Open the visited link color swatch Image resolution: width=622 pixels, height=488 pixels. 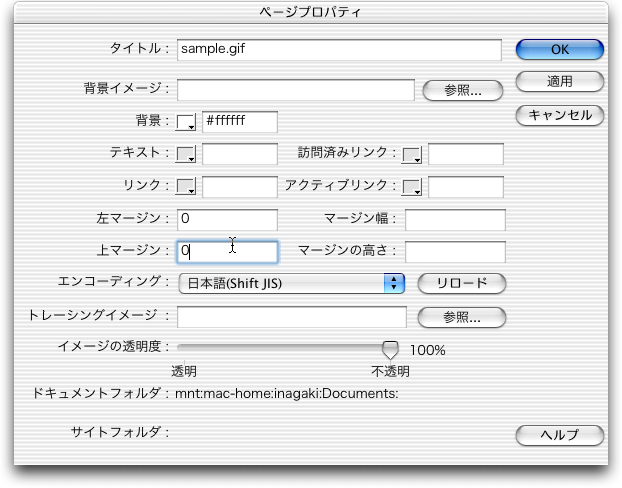412,154
